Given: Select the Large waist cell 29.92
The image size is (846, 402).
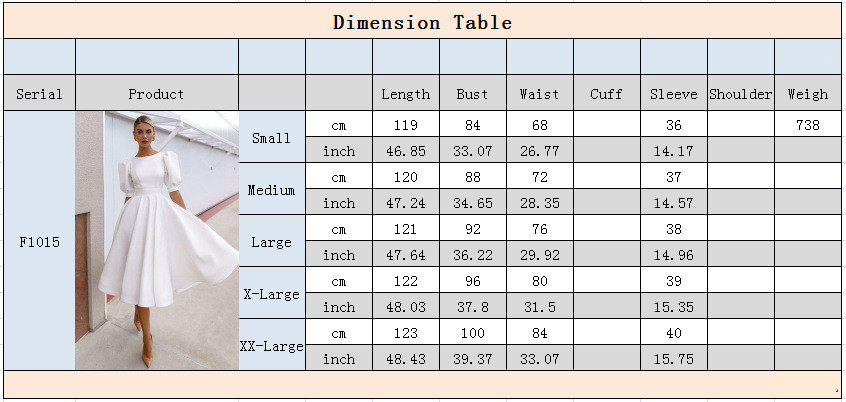Looking at the screenshot, I should (540, 254).
